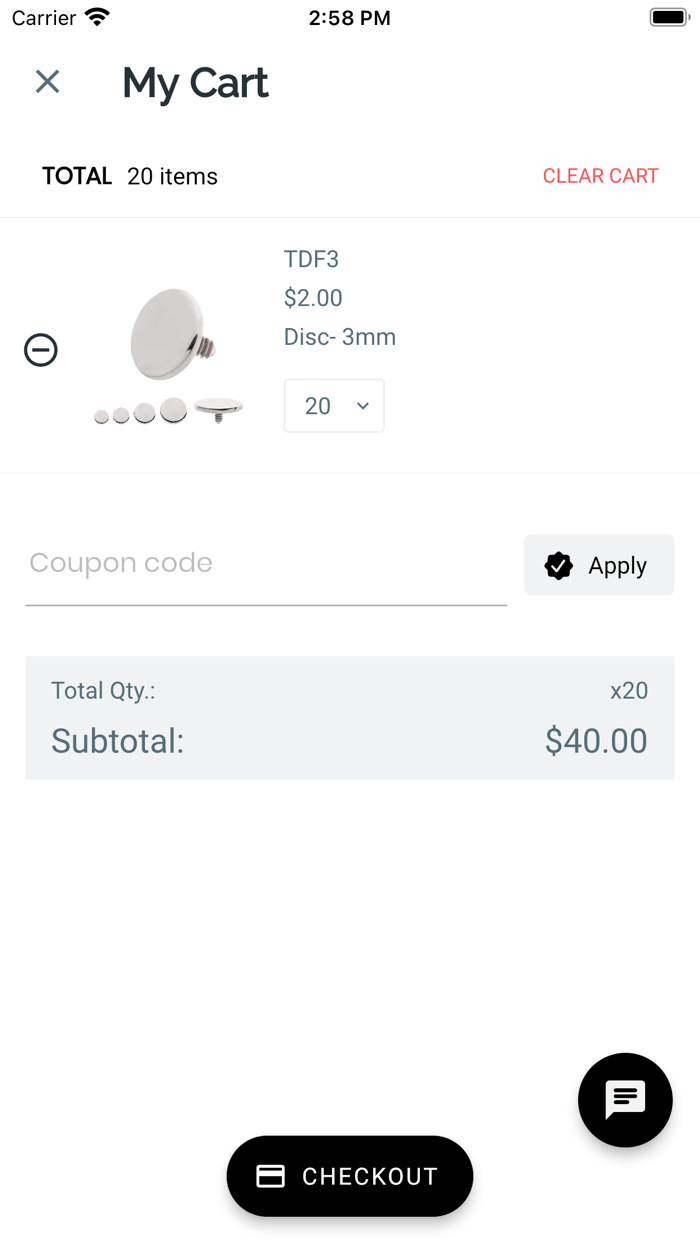Click the CLEAR CART link
Screen dimensions: 700x1244
(x=600, y=176)
